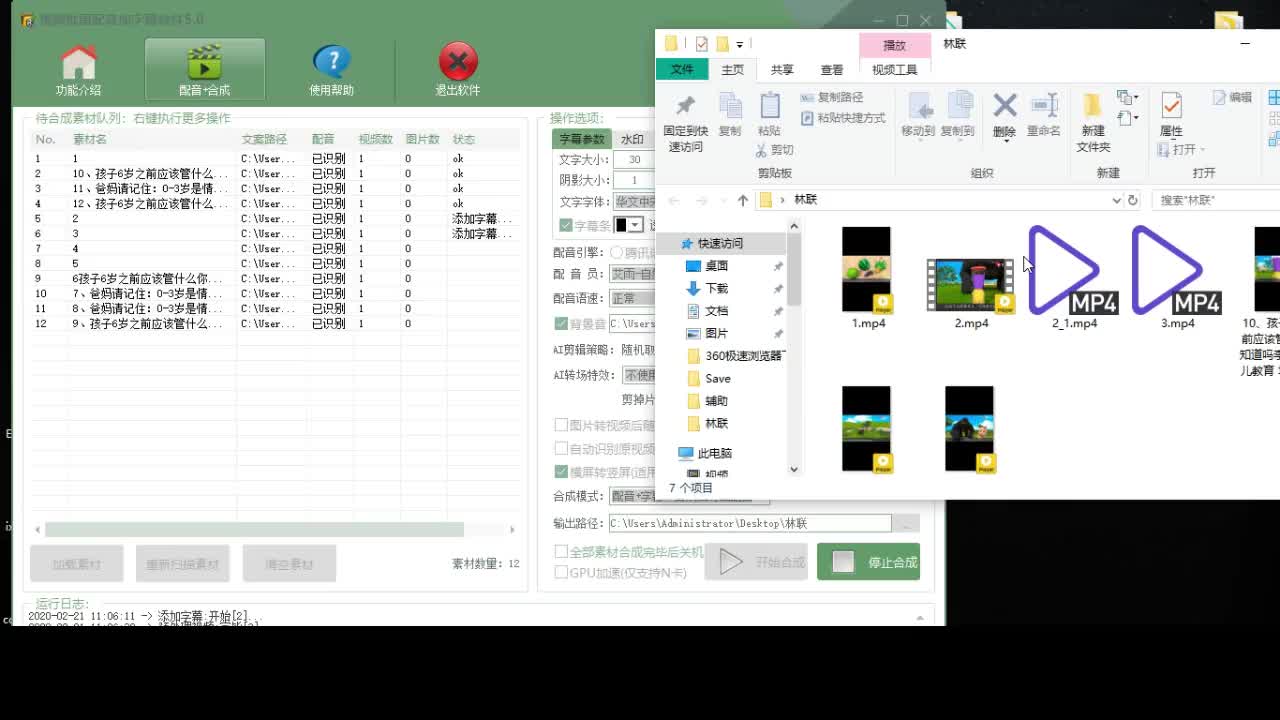This screenshot has width=1280, height=720.
Task: Click 复制路径 in Explorer ribbon
Action: (x=831, y=97)
